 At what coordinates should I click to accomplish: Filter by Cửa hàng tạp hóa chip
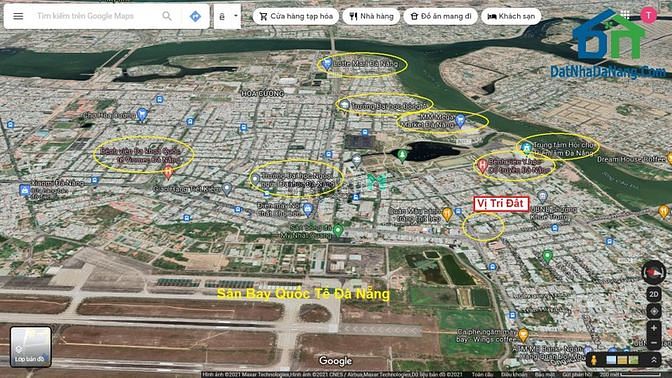pyautogui.click(x=296, y=16)
